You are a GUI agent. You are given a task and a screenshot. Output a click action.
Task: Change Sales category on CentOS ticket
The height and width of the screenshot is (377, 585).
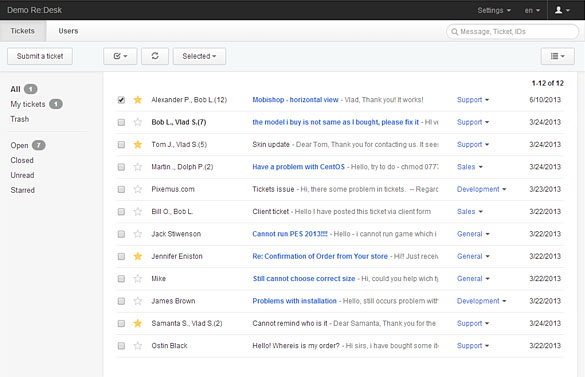pos(470,167)
